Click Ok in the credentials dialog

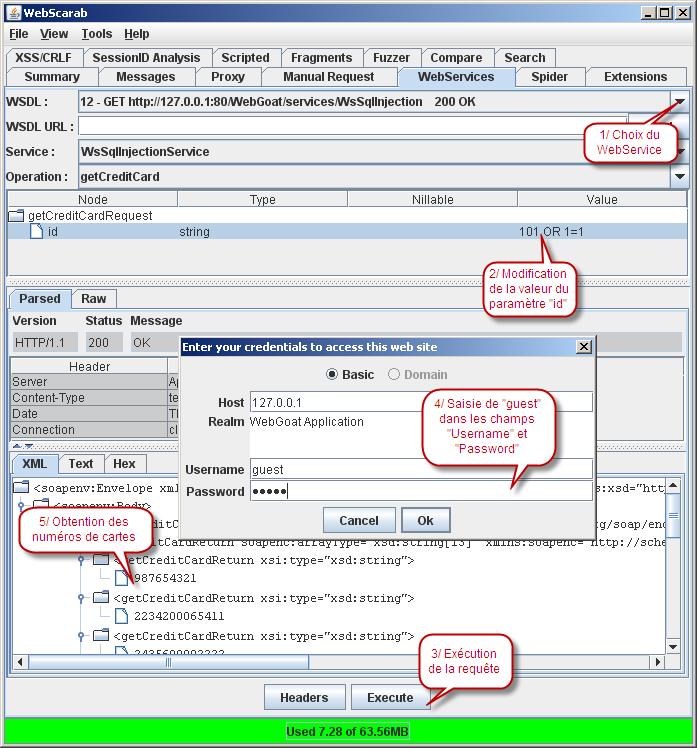[x=425, y=521]
